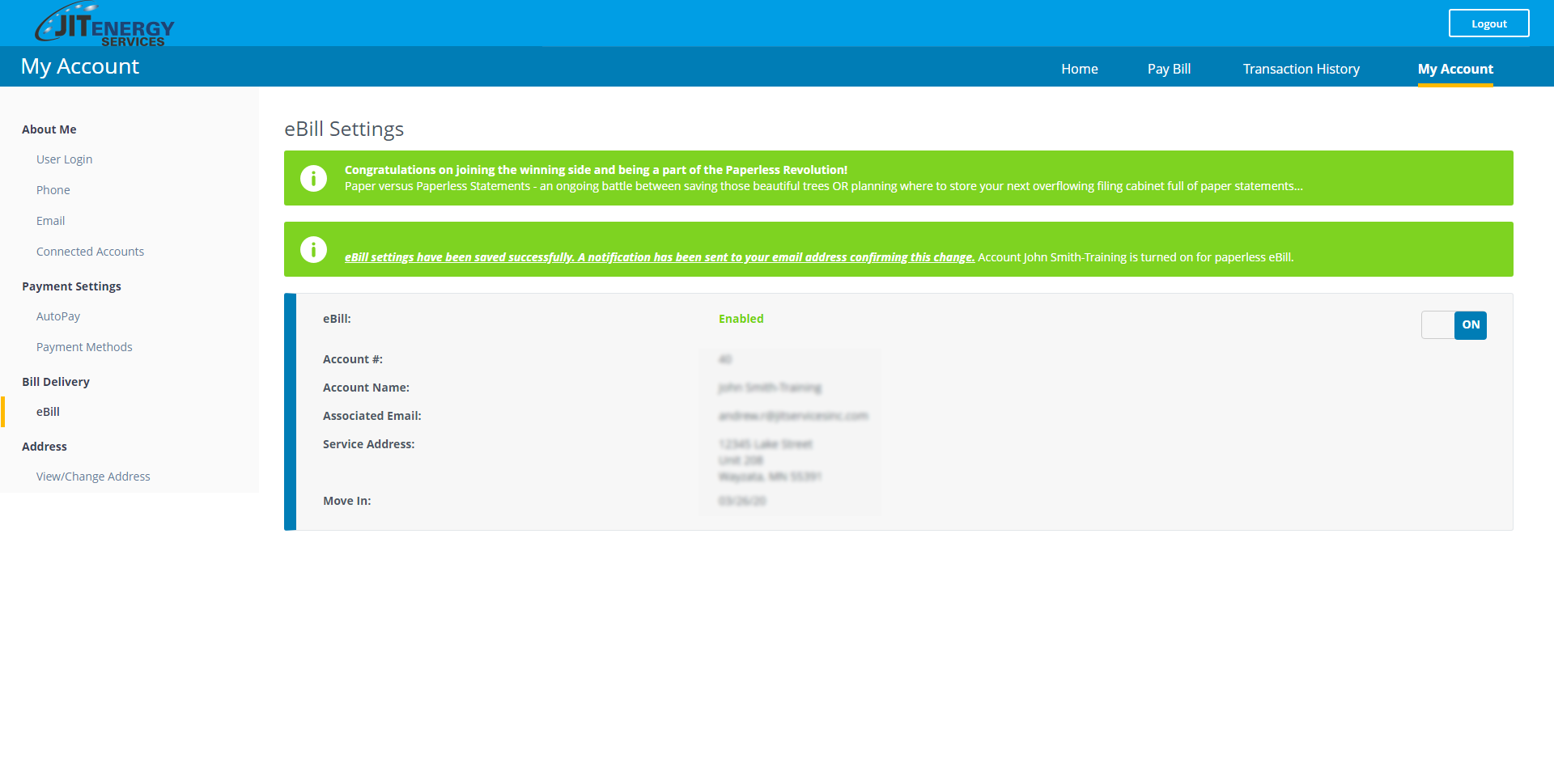Open View/Change Address link

click(93, 477)
